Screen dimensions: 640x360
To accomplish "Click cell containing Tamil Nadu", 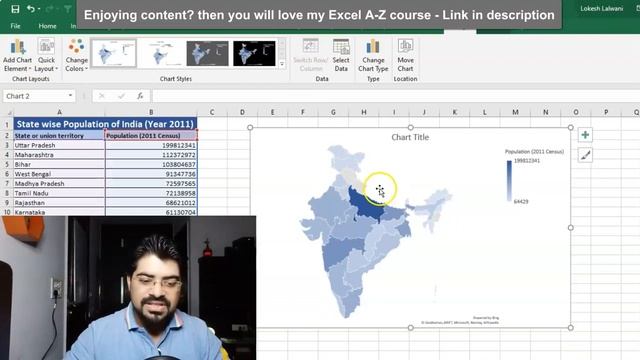I will point(59,193).
